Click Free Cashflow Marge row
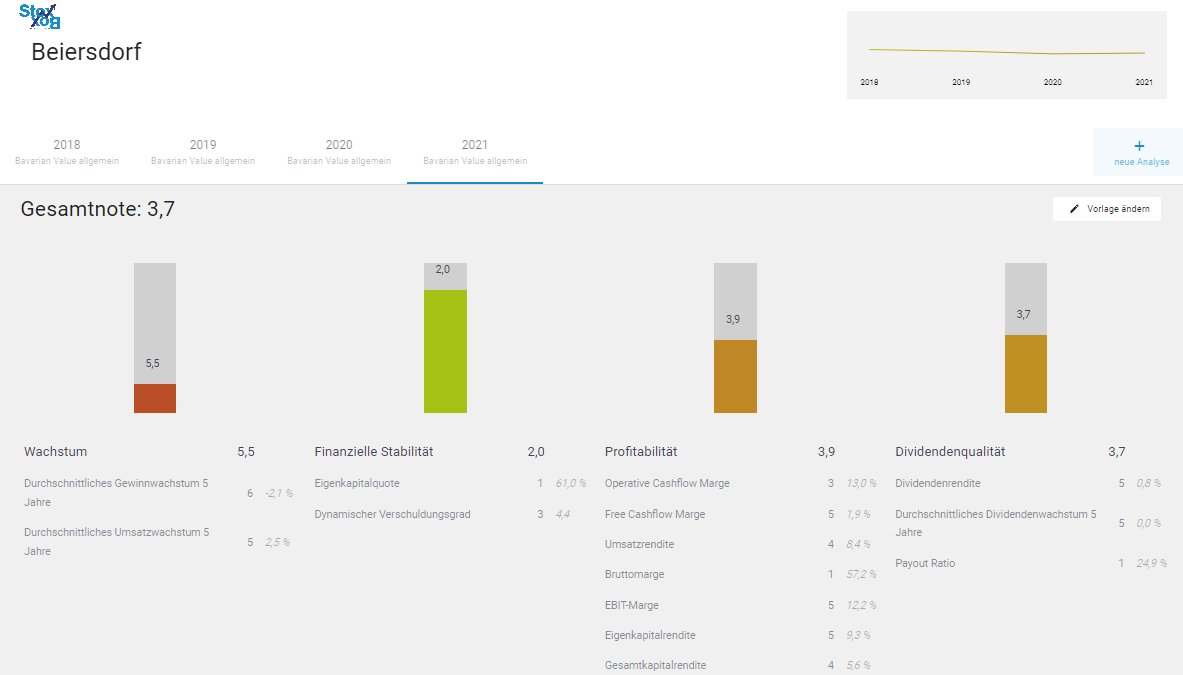This screenshot has height=675, width=1183. (740, 514)
